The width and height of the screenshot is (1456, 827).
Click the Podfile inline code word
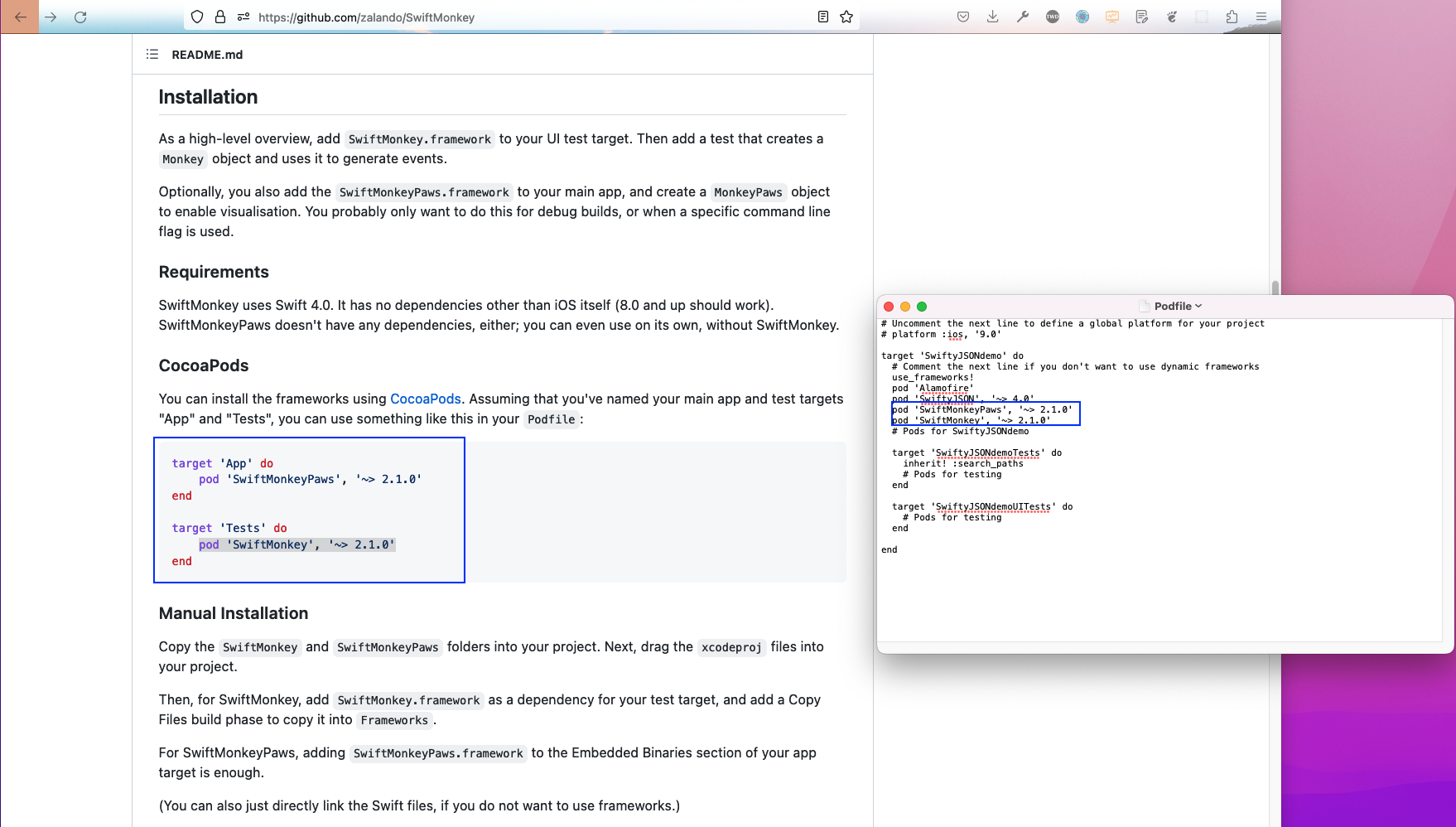pyautogui.click(x=552, y=419)
